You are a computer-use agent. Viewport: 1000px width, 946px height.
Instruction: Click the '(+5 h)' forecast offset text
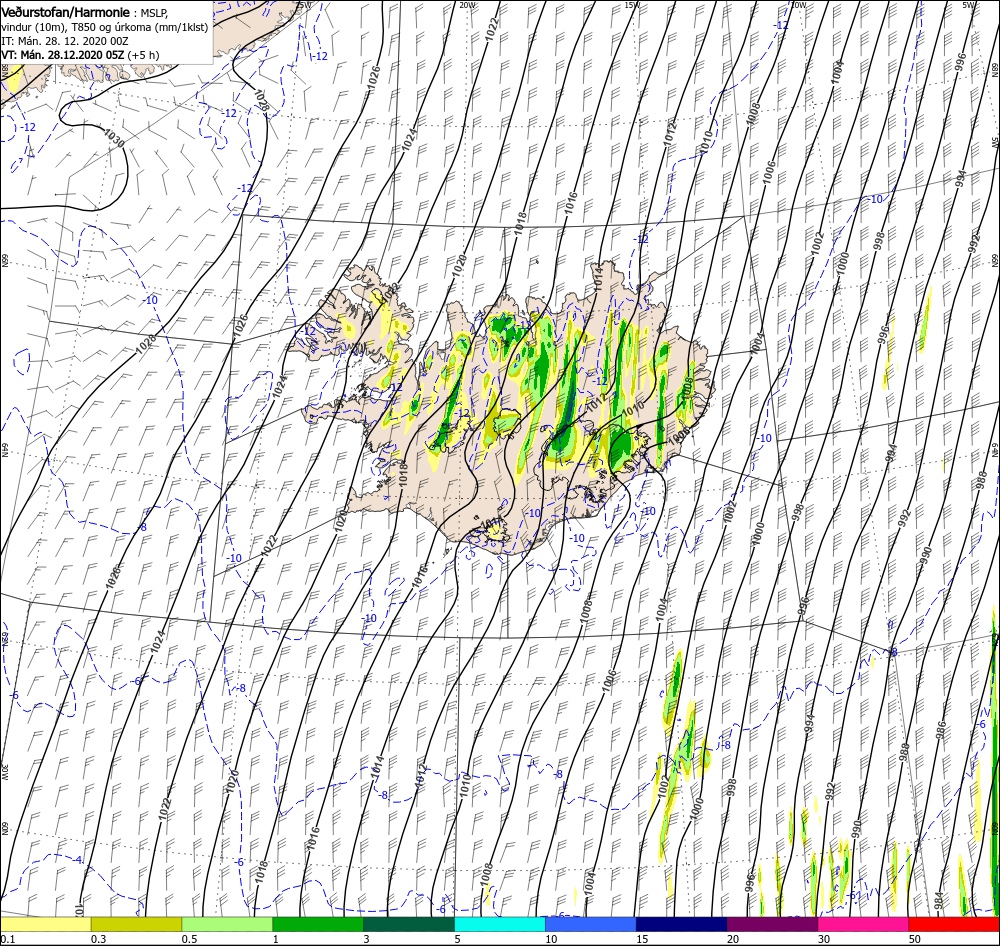coord(143,55)
